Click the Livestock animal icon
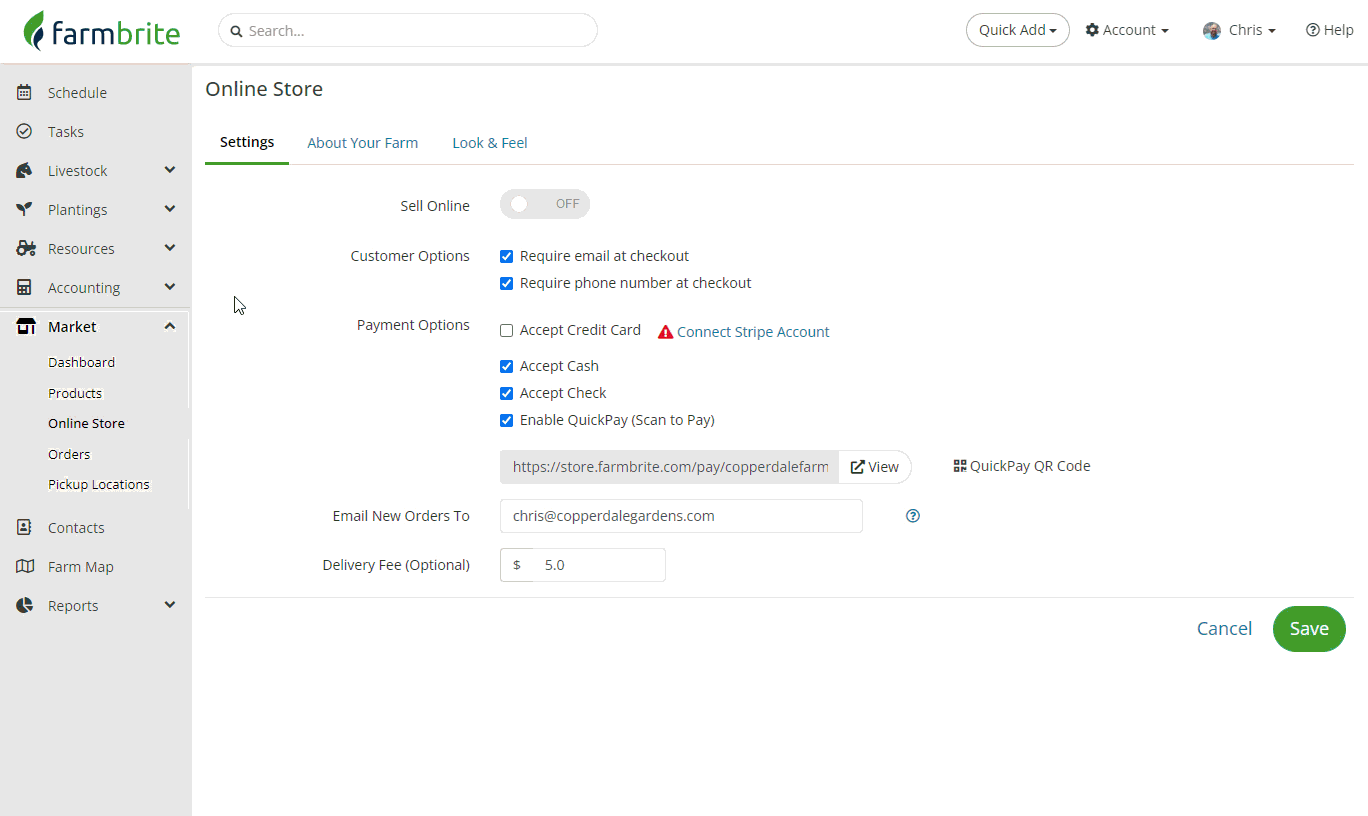1368x816 pixels. coord(25,171)
